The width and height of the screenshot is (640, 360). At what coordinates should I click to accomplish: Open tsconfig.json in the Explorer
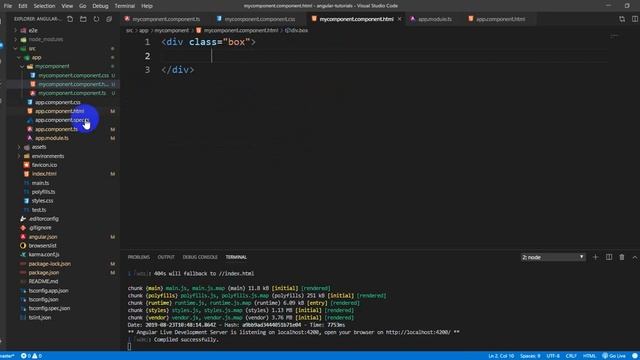(43, 300)
